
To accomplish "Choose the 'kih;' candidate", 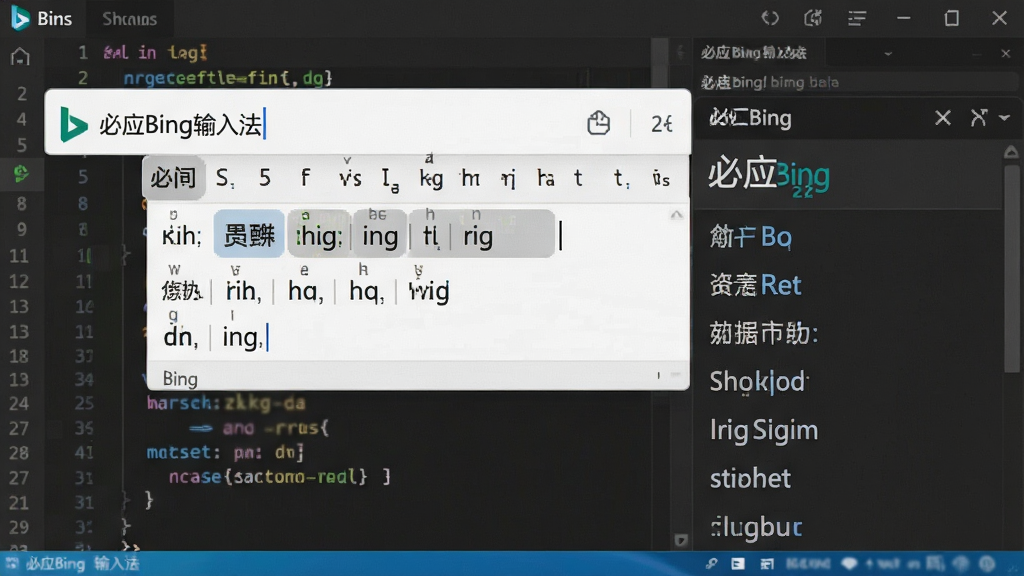I will pyautogui.click(x=182, y=235).
